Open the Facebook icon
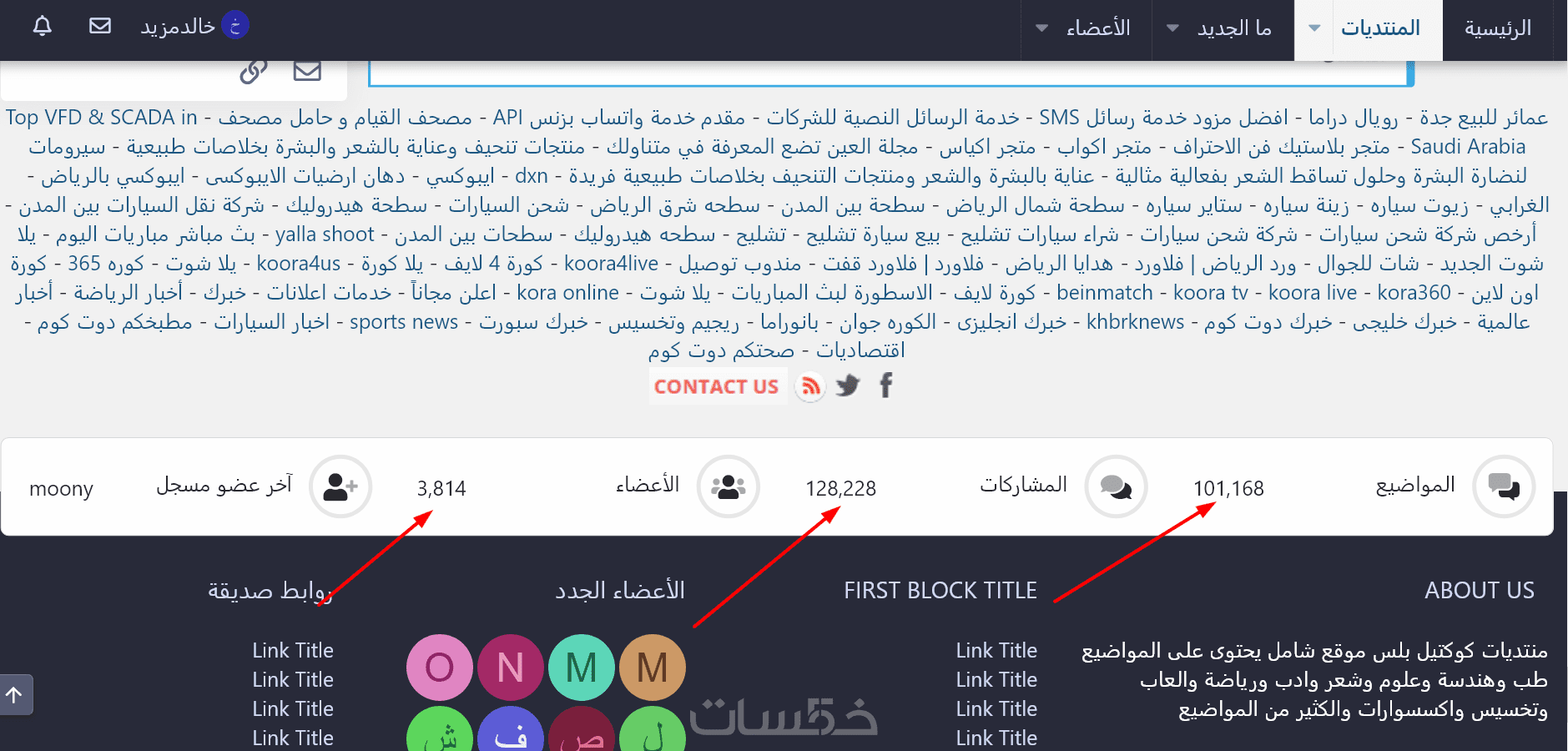 [x=886, y=386]
